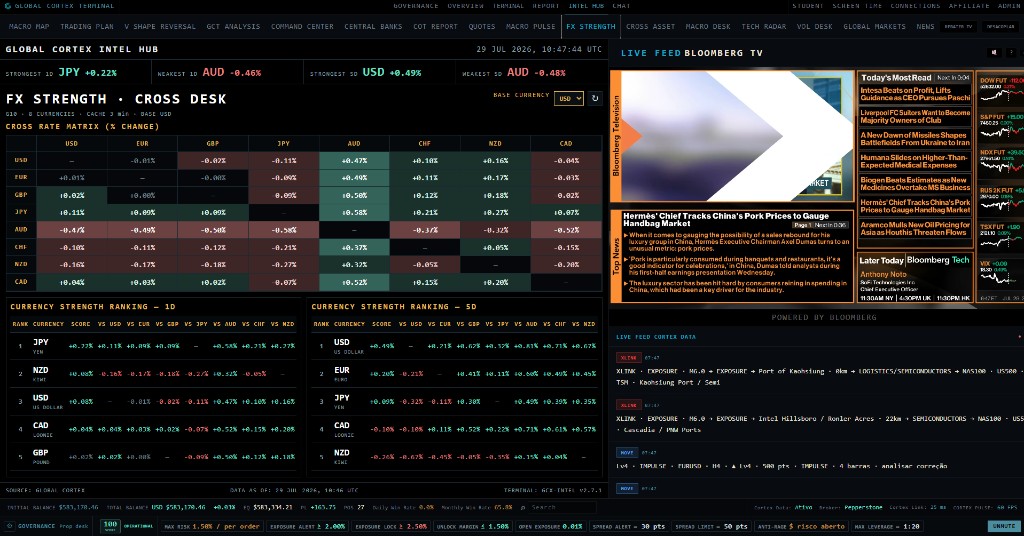Click headline 'Intesa Beats on Profit'
Viewport: 1024px width, 536px height.
(x=915, y=94)
